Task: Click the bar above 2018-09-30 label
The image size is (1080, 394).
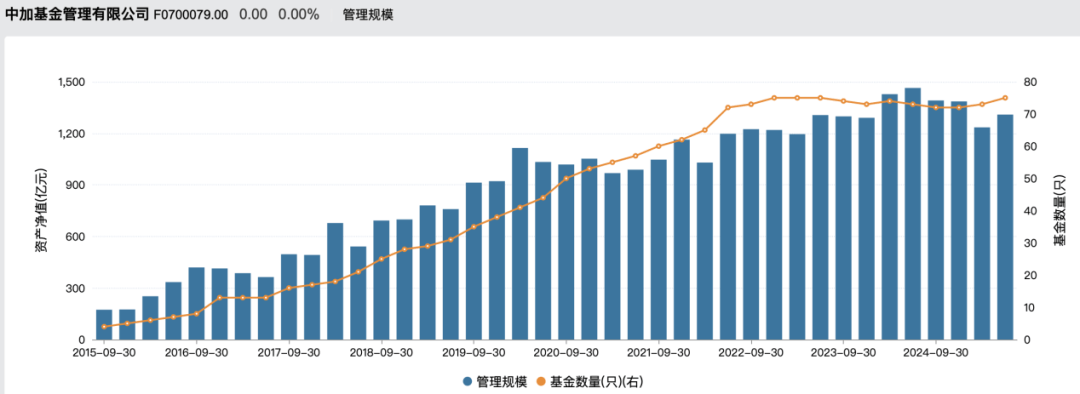Action: (382, 280)
